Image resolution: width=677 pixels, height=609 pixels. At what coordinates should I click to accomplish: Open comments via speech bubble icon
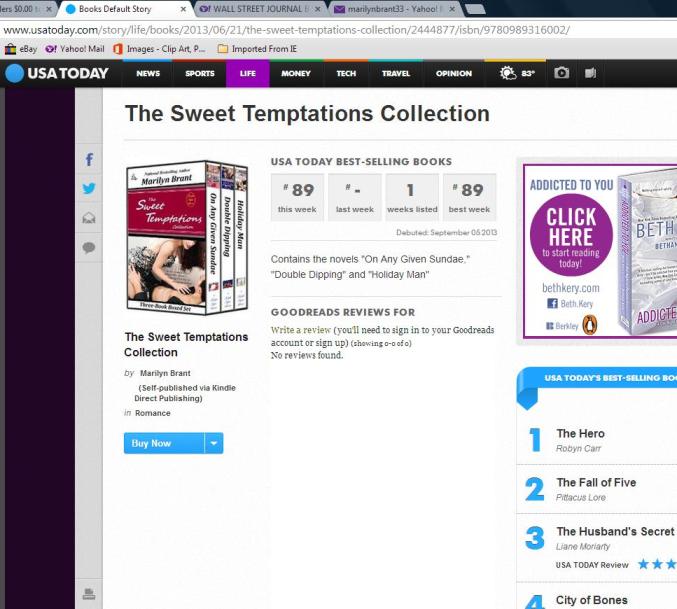pyautogui.click(x=89, y=248)
